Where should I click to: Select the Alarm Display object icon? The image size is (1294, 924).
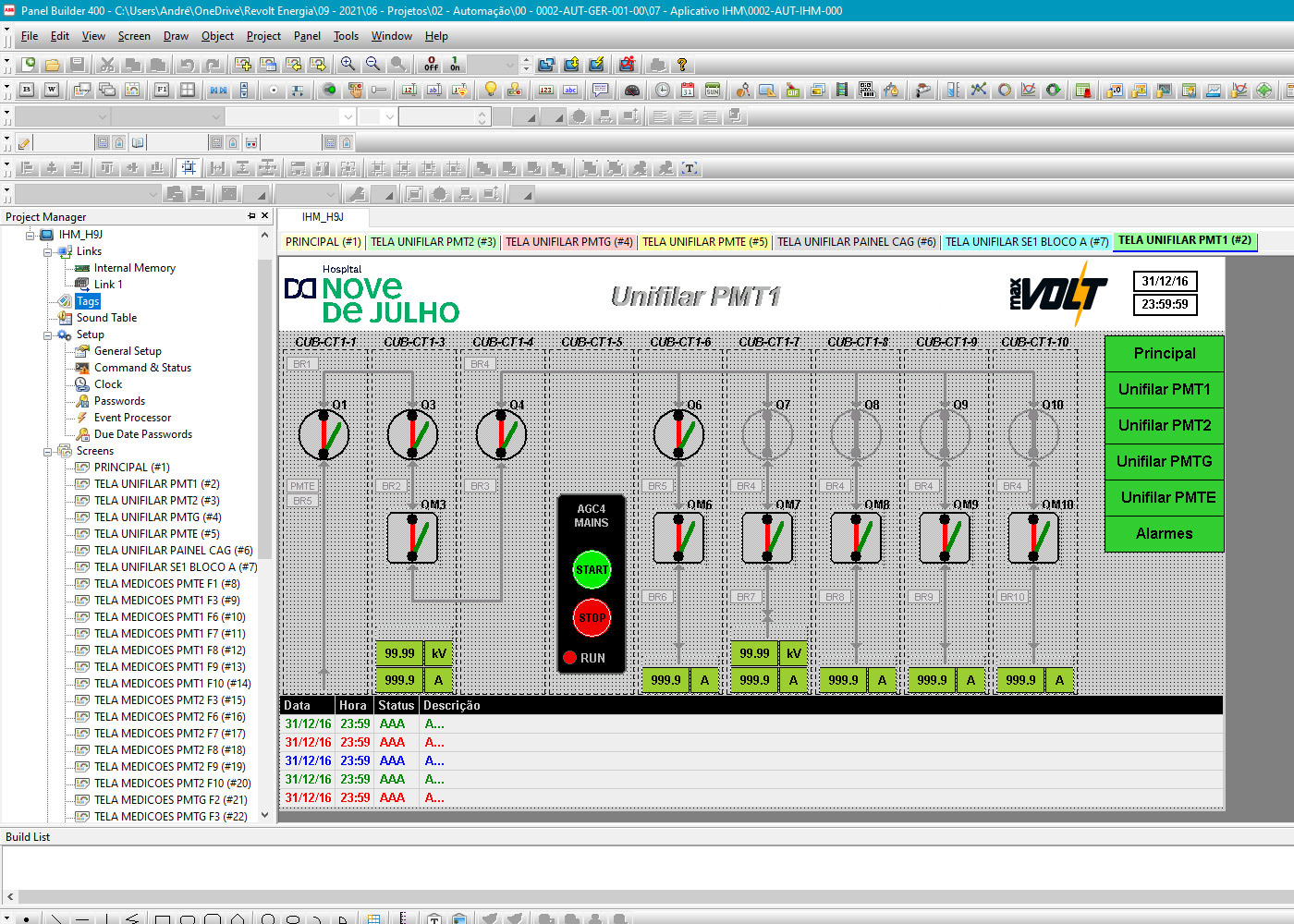[x=1083, y=91]
